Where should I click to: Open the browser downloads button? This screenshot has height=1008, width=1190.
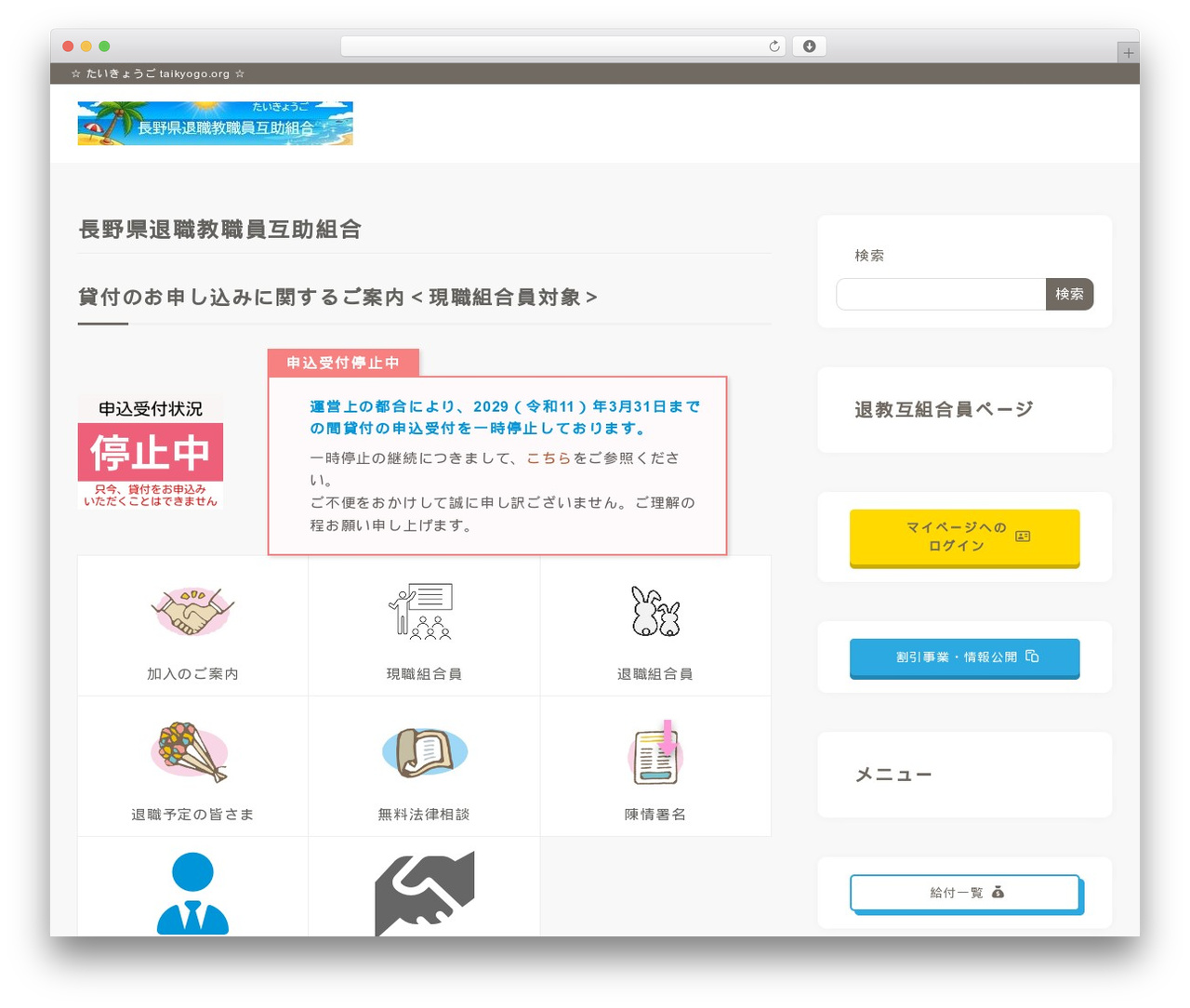pyautogui.click(x=809, y=46)
